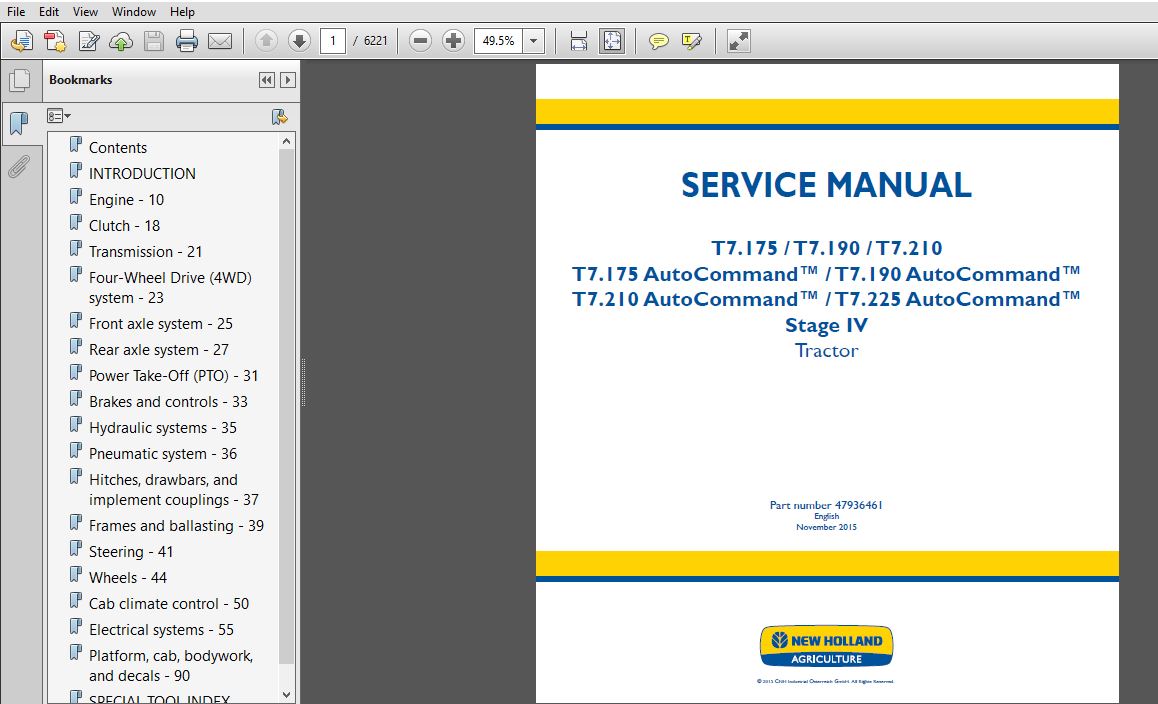The width and height of the screenshot is (1158, 704).
Task: Open Rear axle system - 27 bookmark
Action: (159, 349)
